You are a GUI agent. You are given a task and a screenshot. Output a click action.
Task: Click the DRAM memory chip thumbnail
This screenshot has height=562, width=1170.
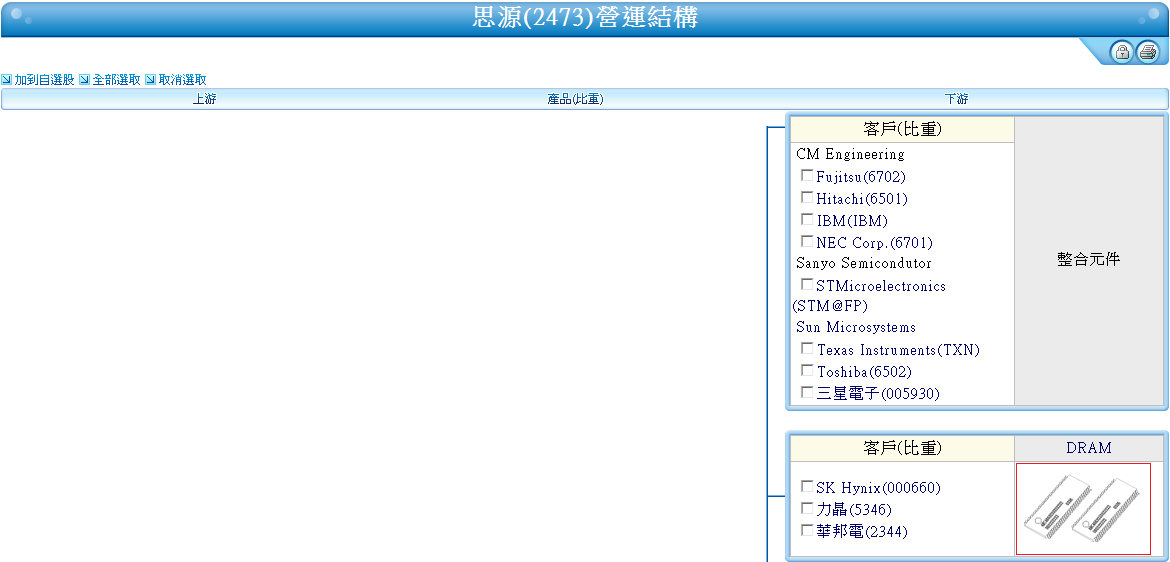(1083, 508)
